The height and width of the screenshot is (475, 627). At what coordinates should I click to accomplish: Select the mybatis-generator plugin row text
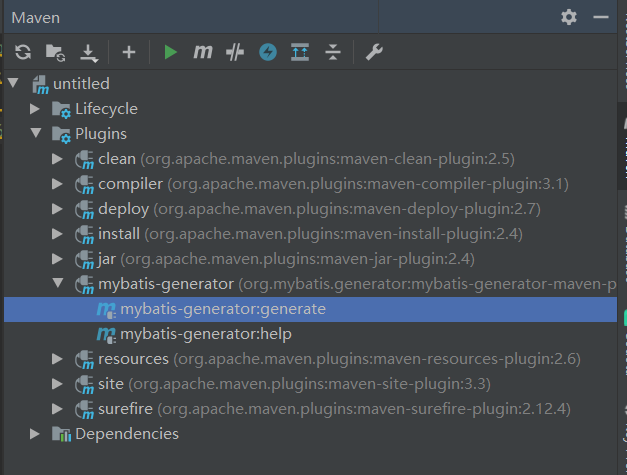point(357,284)
